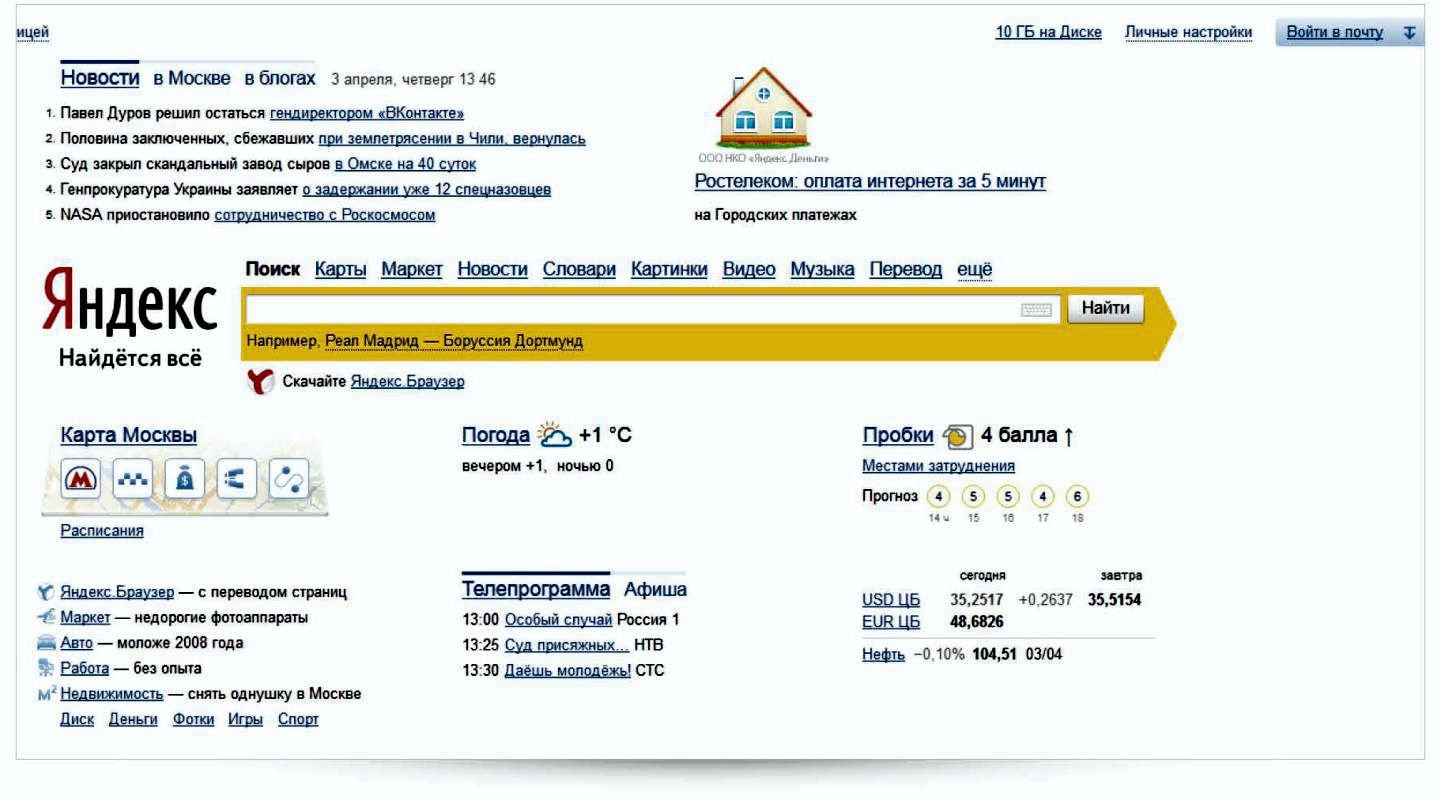Open 'Музыка' above the search bar

822,270
